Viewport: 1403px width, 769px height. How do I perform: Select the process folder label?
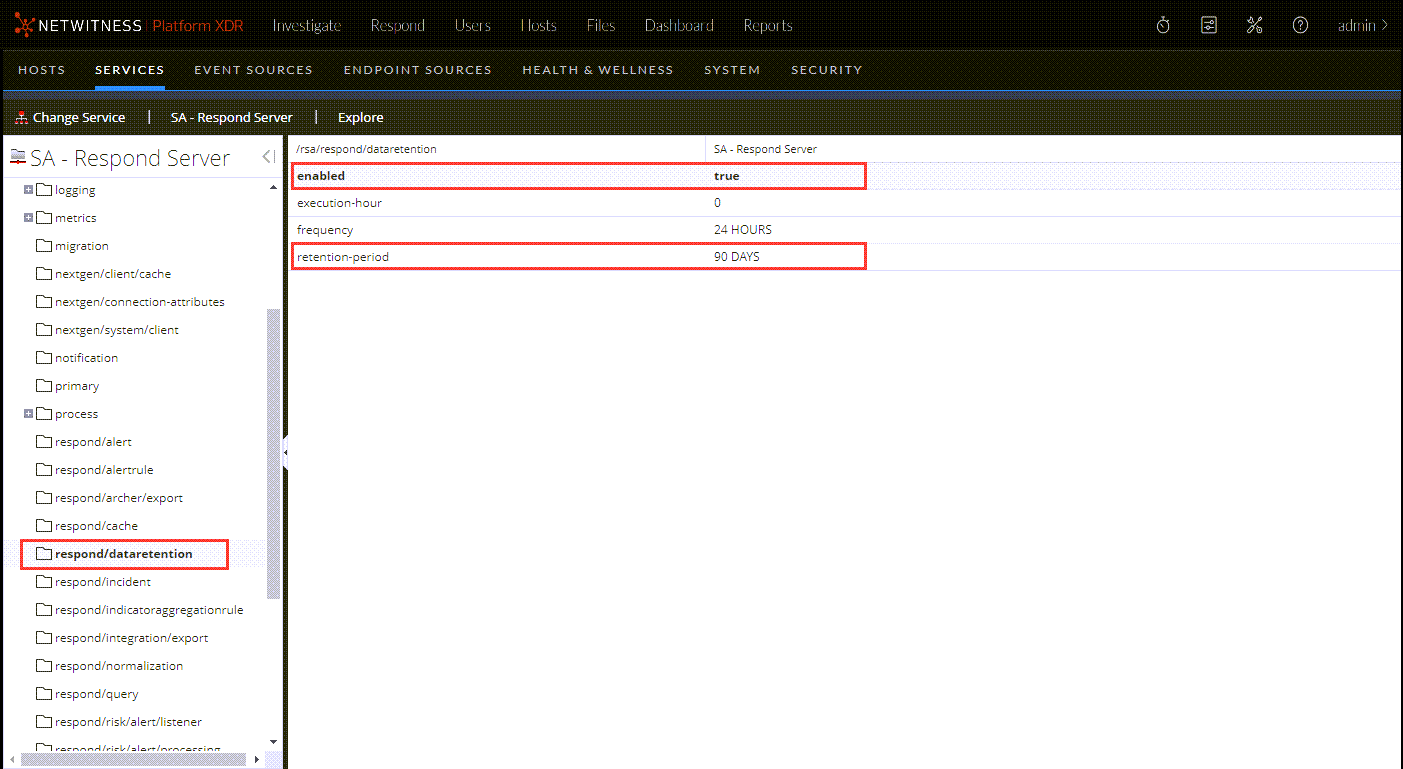point(77,414)
